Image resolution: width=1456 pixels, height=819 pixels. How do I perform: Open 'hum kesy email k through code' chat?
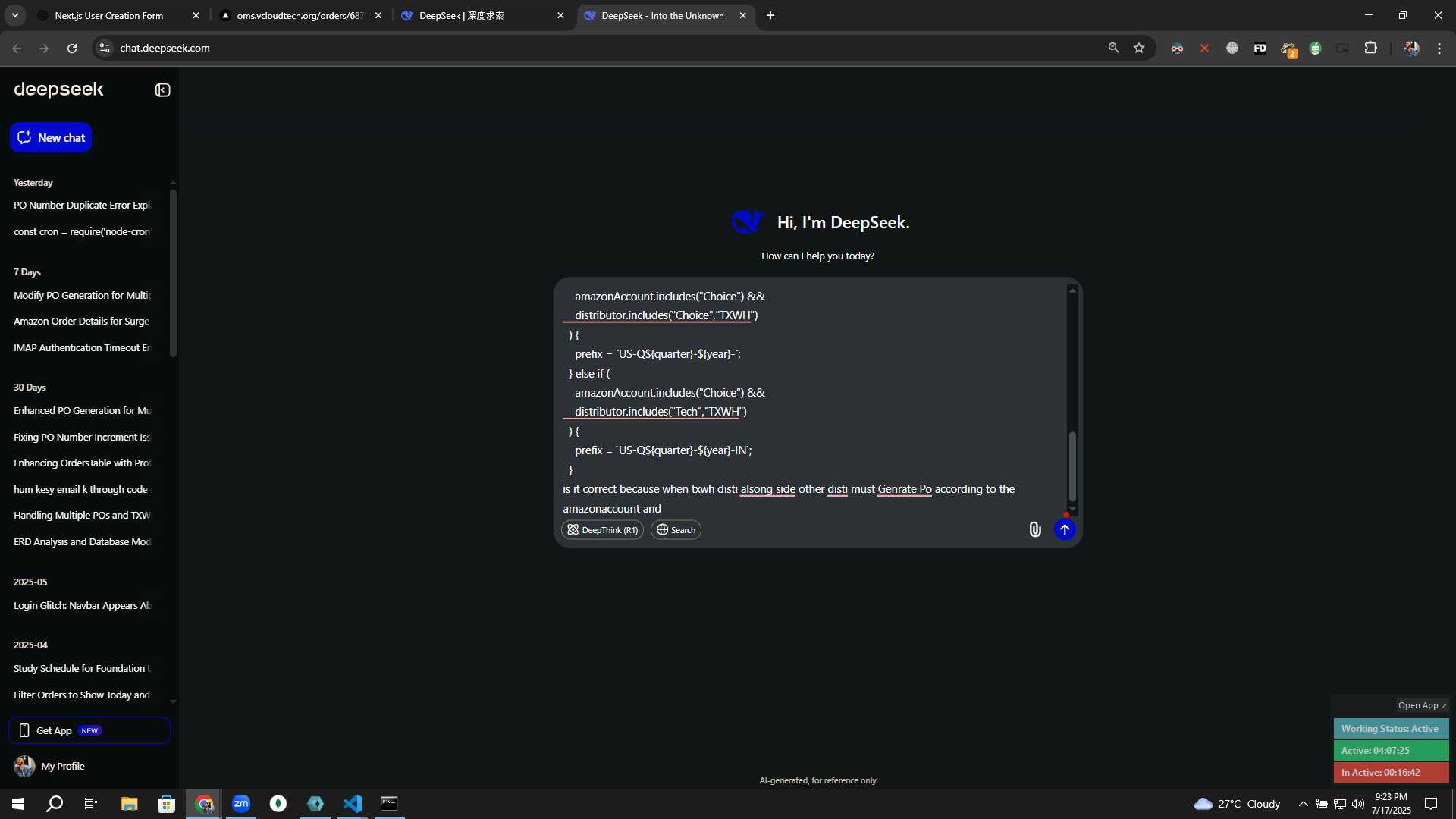tap(82, 489)
